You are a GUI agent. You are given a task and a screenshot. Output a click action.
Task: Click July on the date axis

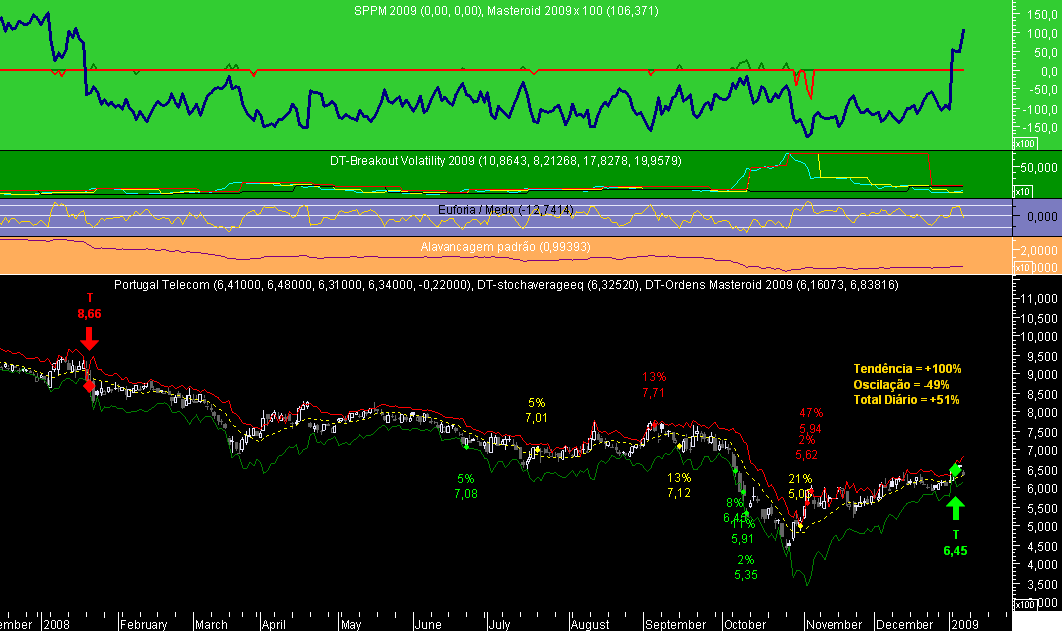click(499, 624)
